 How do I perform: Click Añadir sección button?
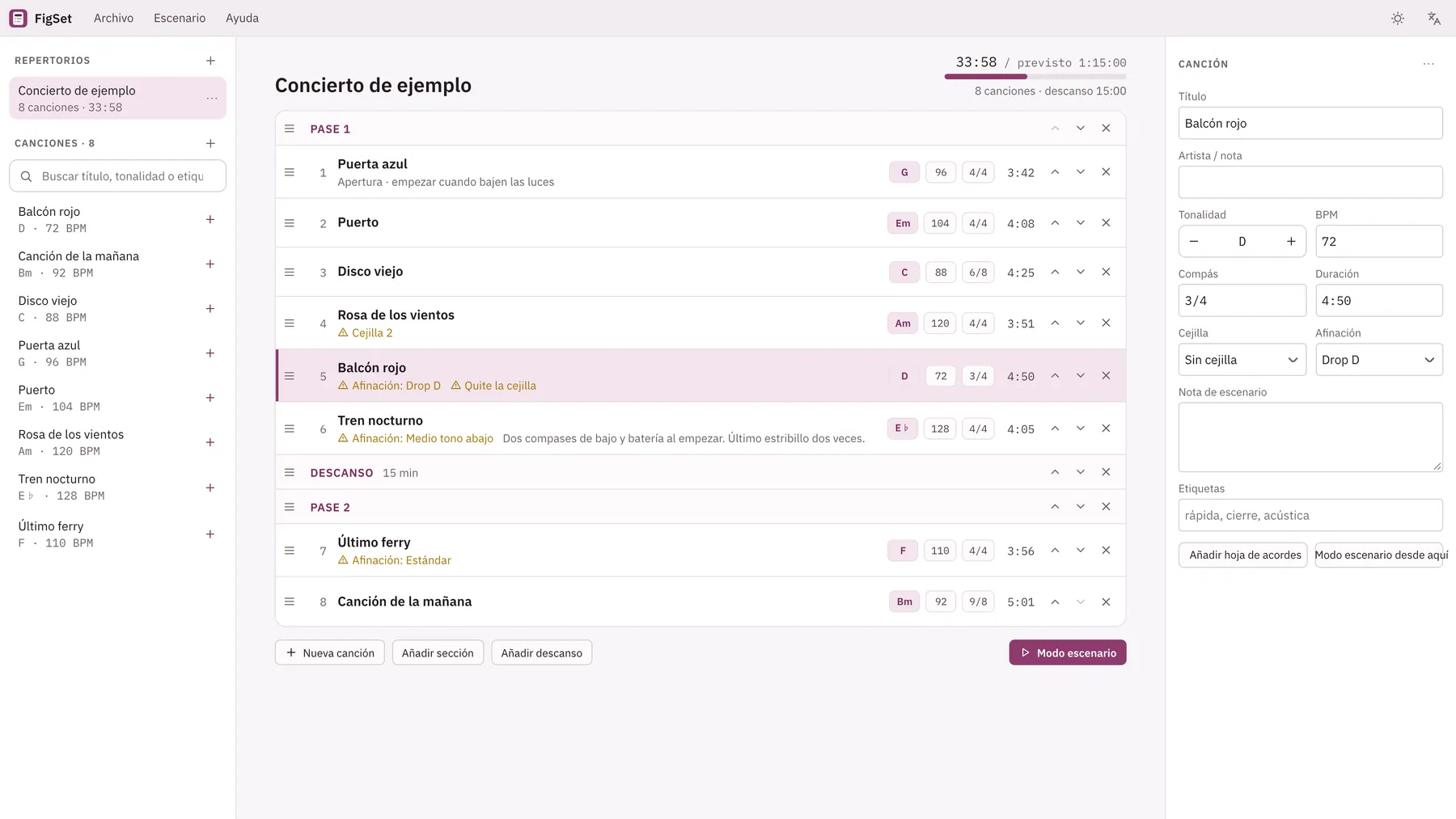(438, 653)
